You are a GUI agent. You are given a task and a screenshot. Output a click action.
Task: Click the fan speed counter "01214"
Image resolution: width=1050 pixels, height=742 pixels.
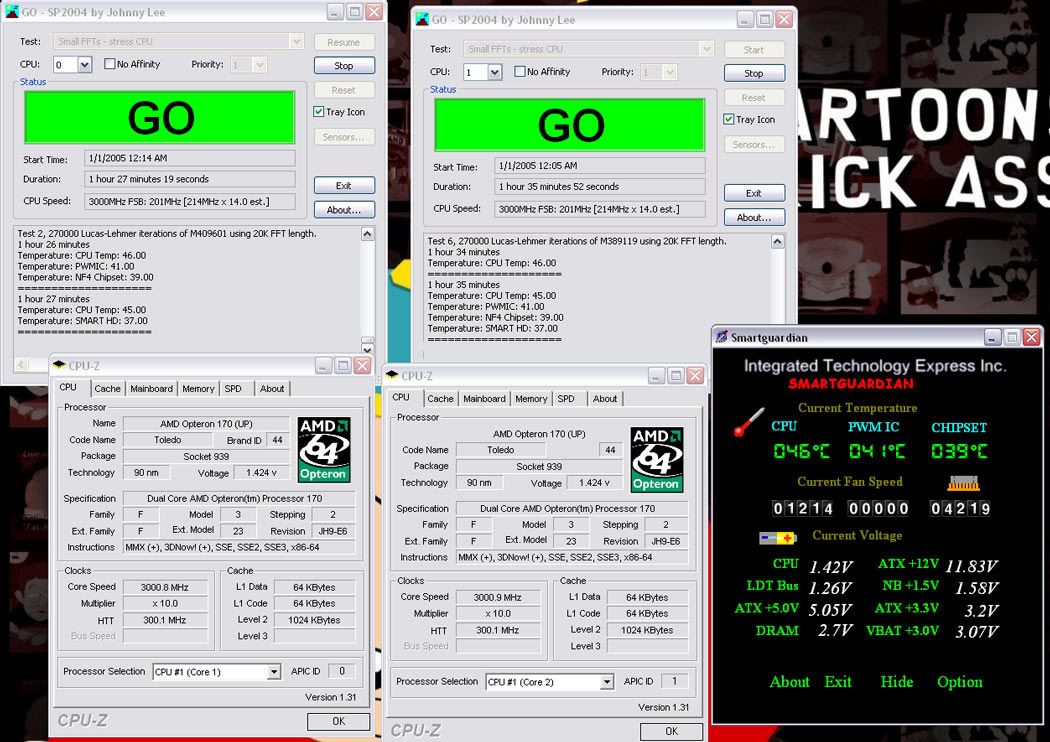pos(803,508)
